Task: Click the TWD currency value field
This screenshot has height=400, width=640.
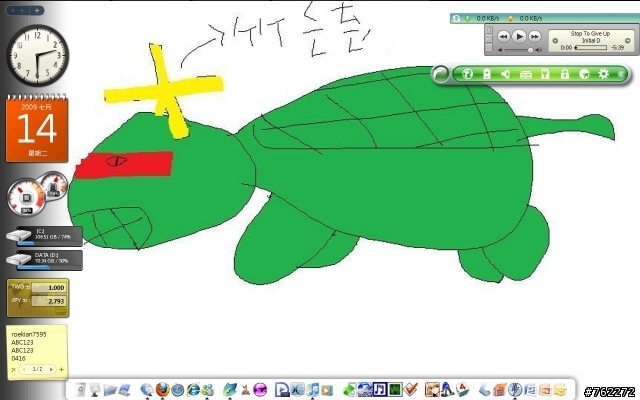Action: click(49, 288)
